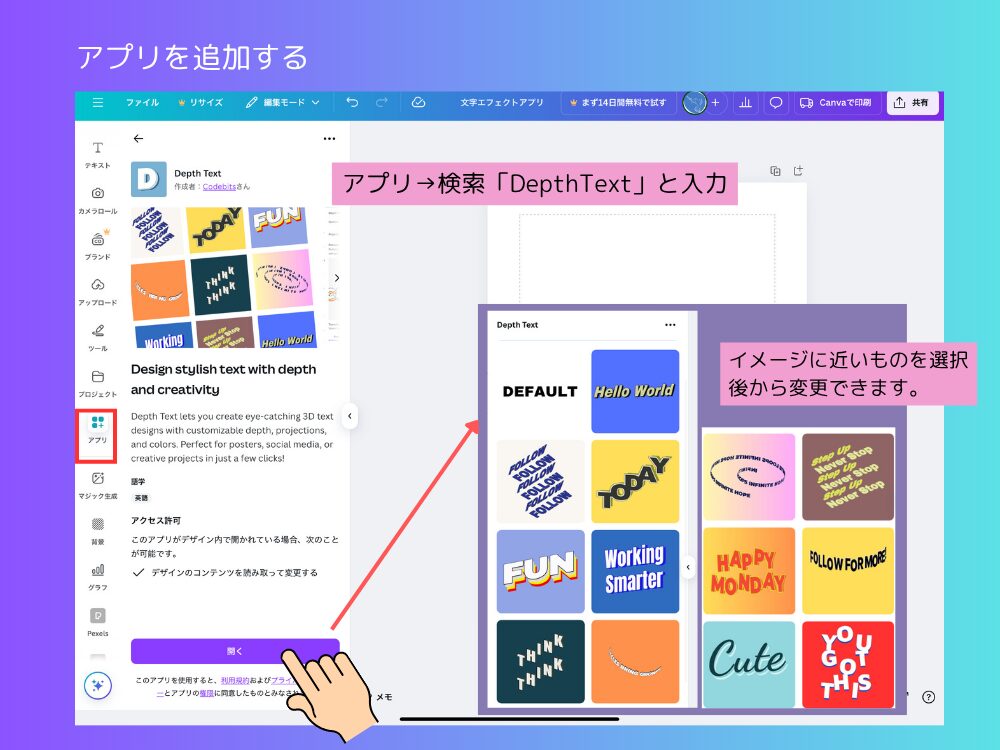This screenshot has width=1000, height=750.
Task: Open the comment speech bubble icon
Action: tap(775, 103)
